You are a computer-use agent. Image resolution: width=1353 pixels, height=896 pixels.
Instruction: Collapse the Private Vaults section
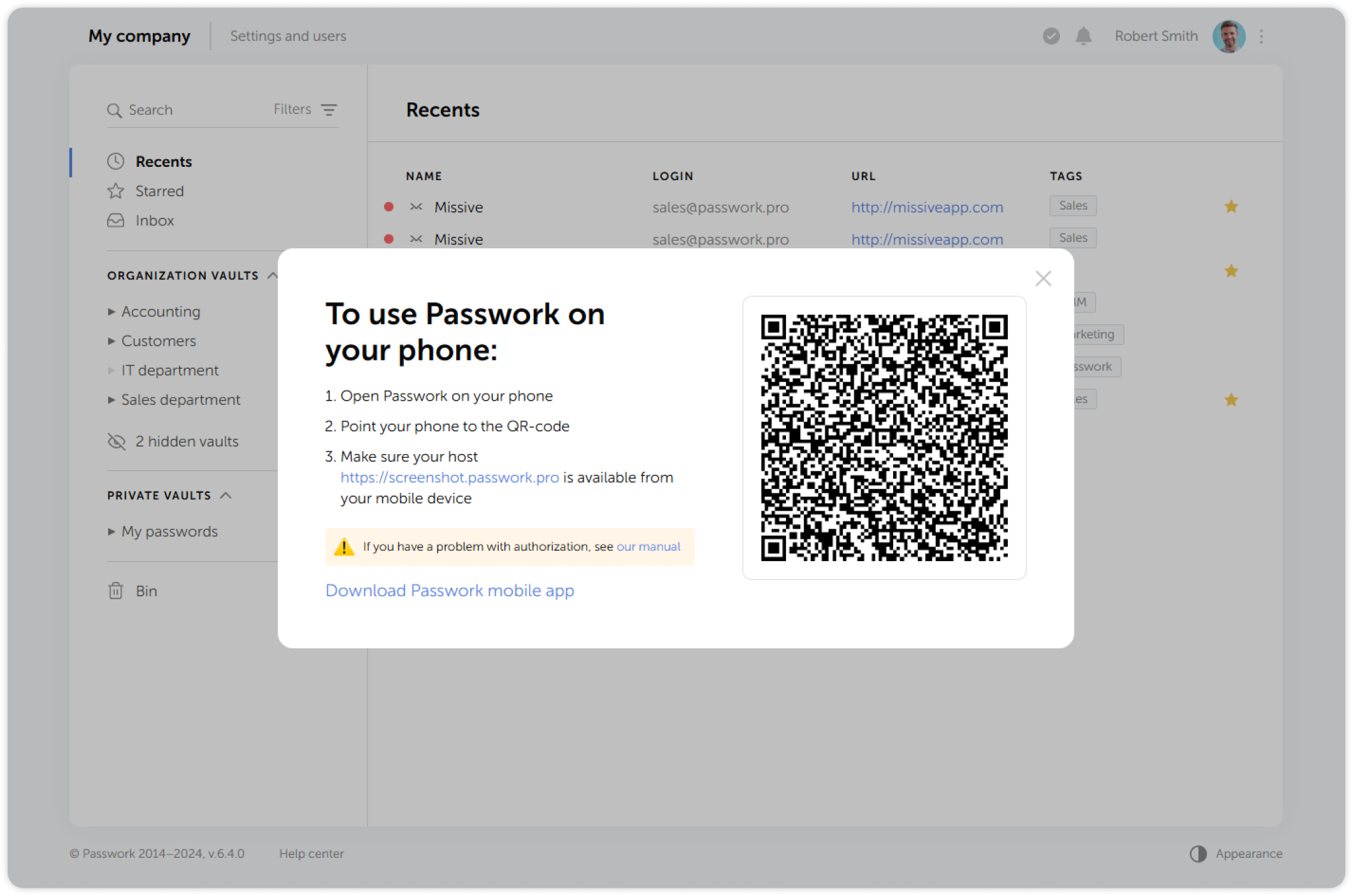[x=226, y=495]
